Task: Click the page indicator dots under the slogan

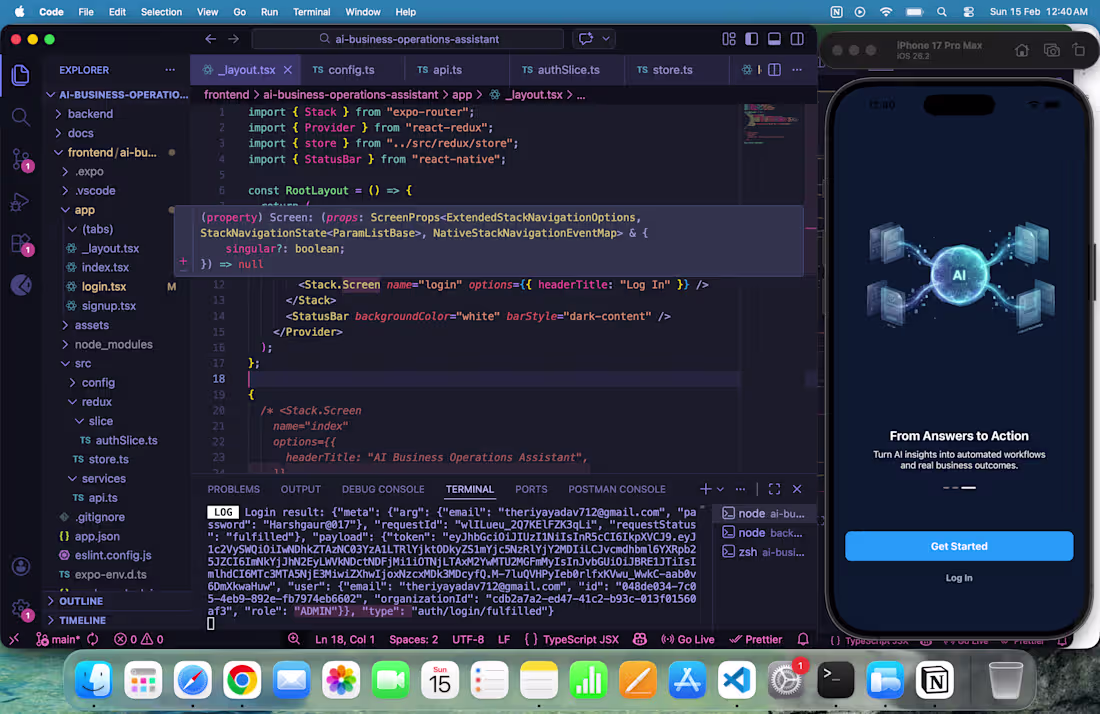Action: coord(958,488)
